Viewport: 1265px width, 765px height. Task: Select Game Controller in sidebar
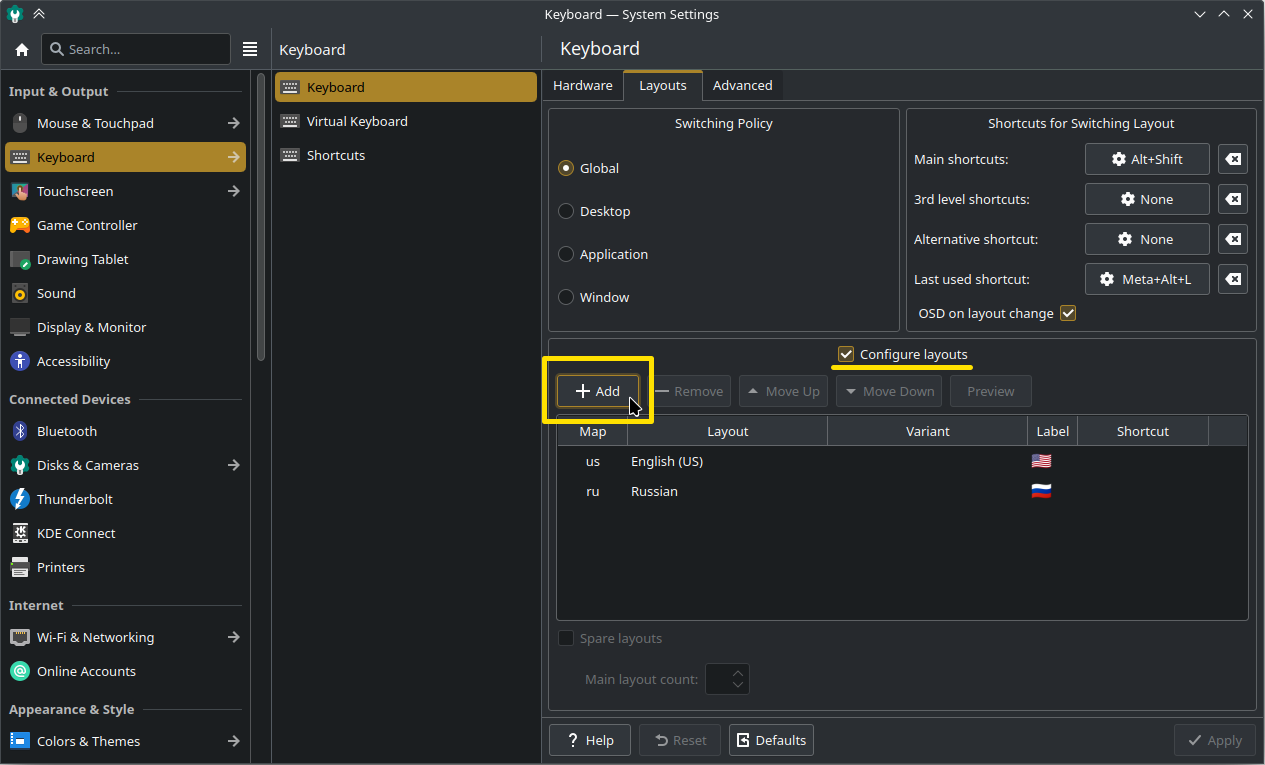(87, 225)
